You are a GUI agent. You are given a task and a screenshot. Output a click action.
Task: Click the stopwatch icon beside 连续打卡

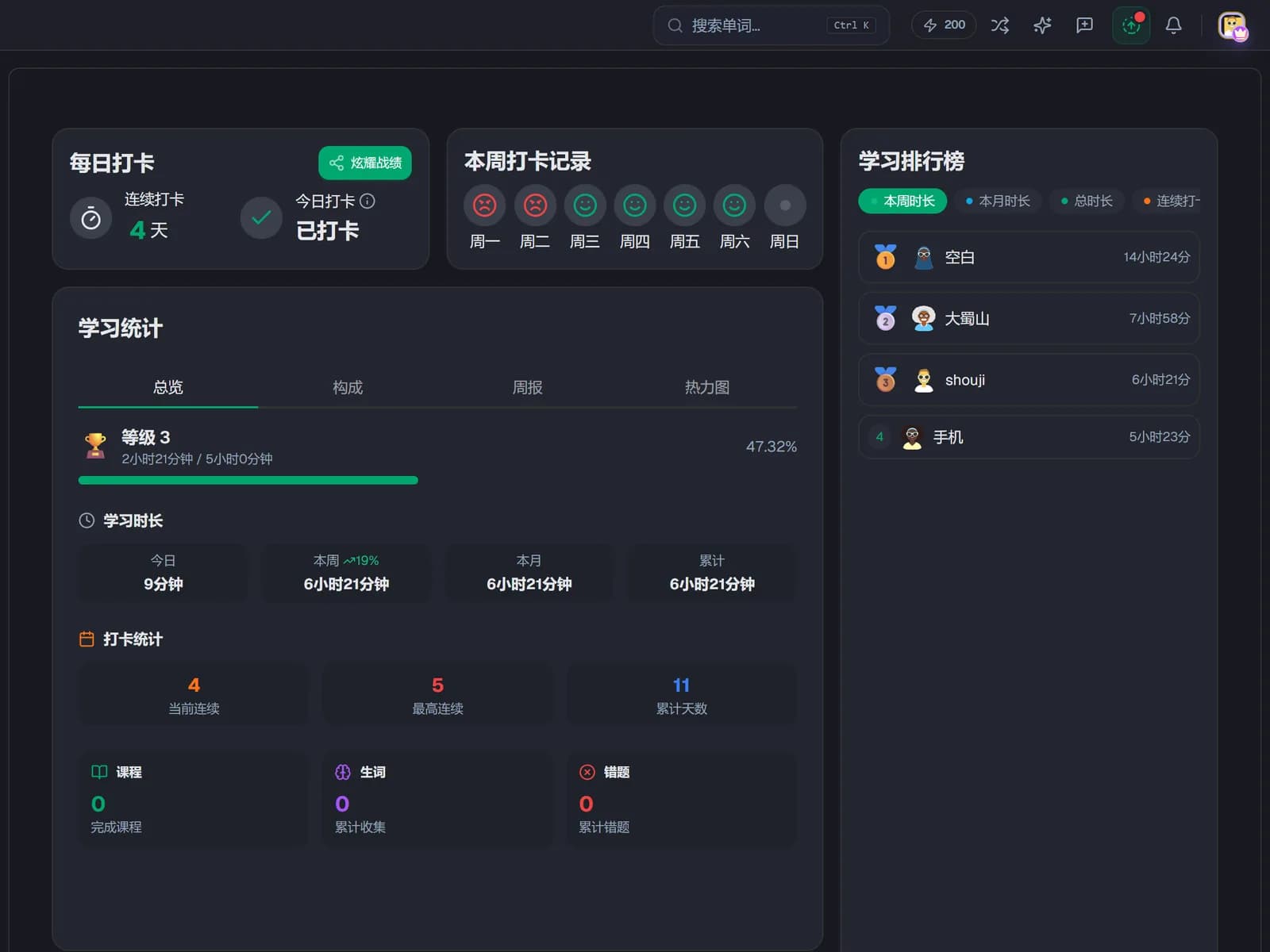coord(91,217)
